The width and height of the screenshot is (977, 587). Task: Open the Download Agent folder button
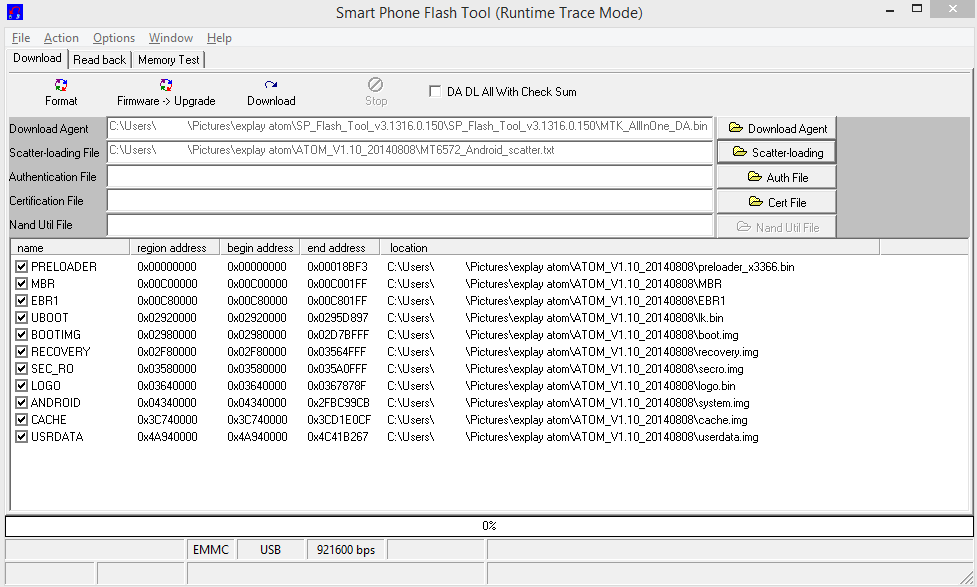(x=776, y=128)
